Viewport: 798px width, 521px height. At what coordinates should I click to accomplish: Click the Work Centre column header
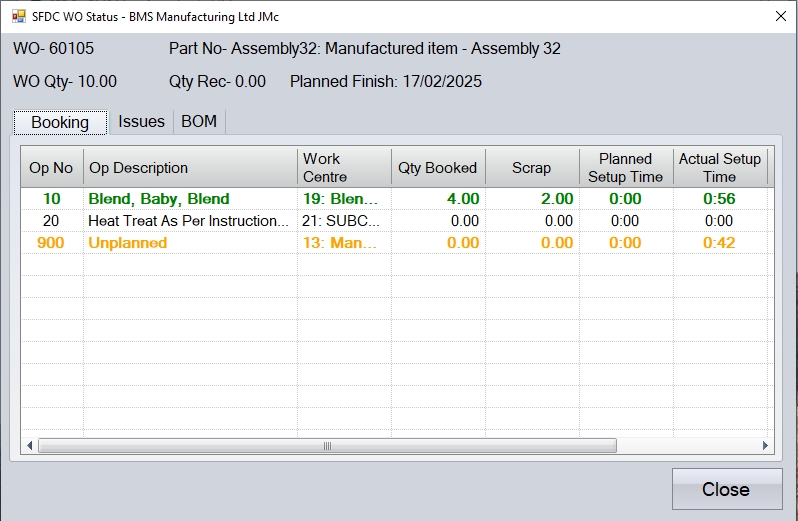pos(343,168)
